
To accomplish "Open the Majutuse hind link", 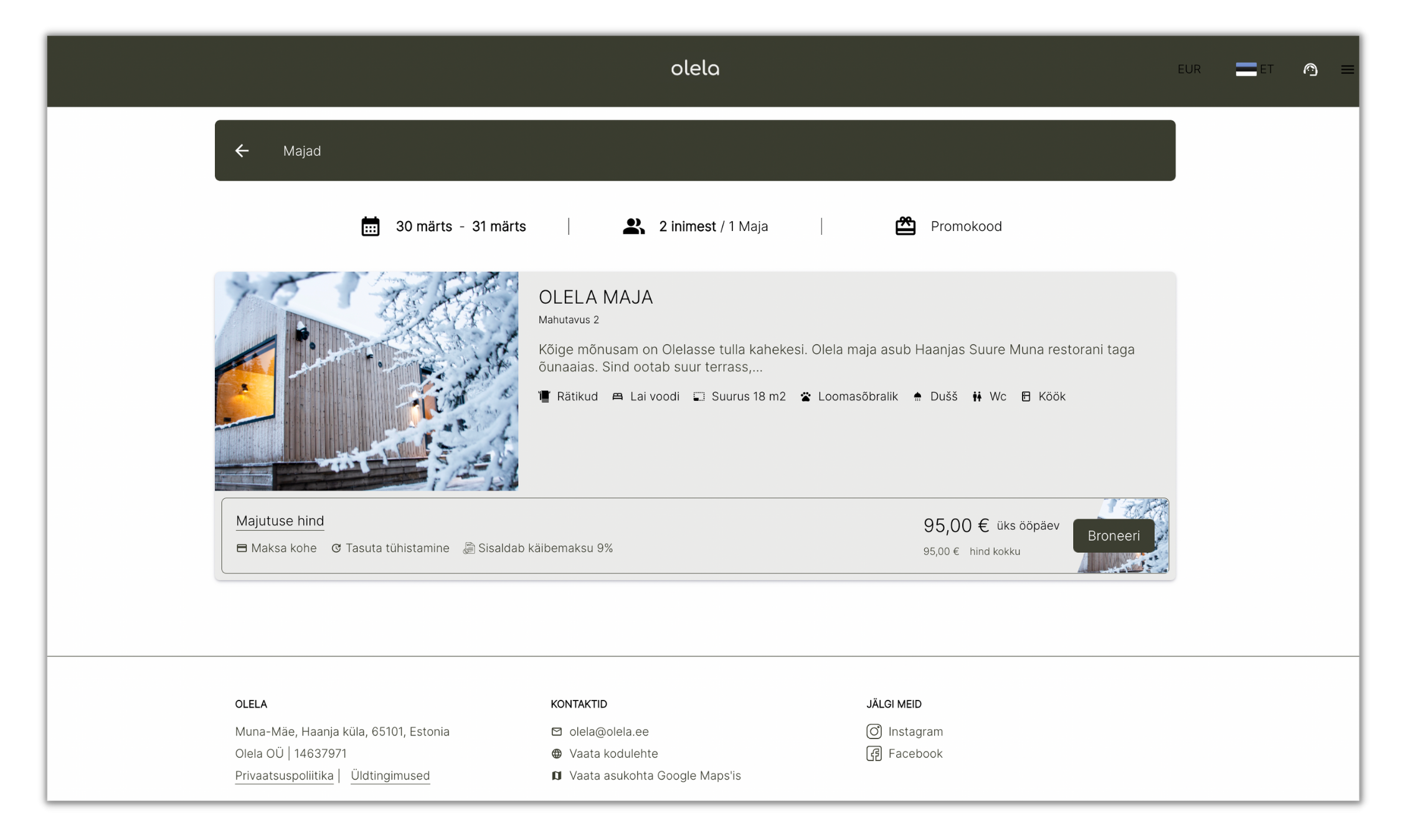I will coord(280,521).
